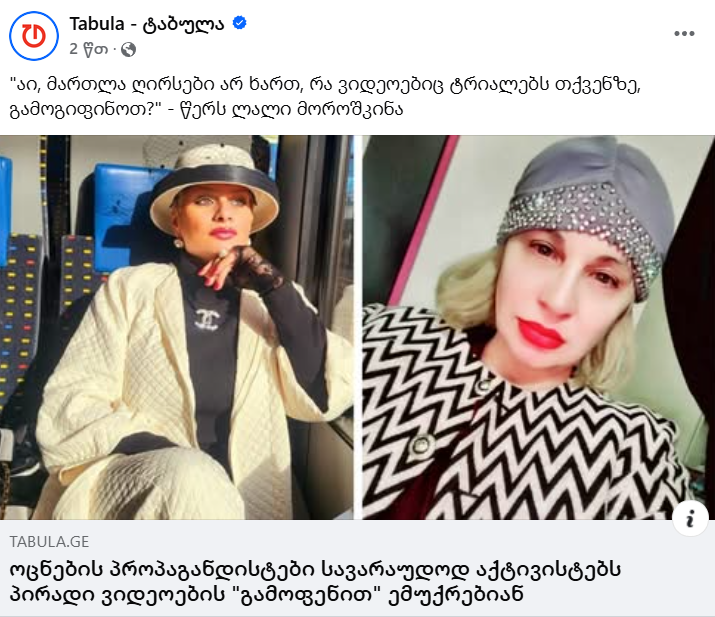Click the blue verified badge
Screen dimensions: 715x617
tap(239, 22)
